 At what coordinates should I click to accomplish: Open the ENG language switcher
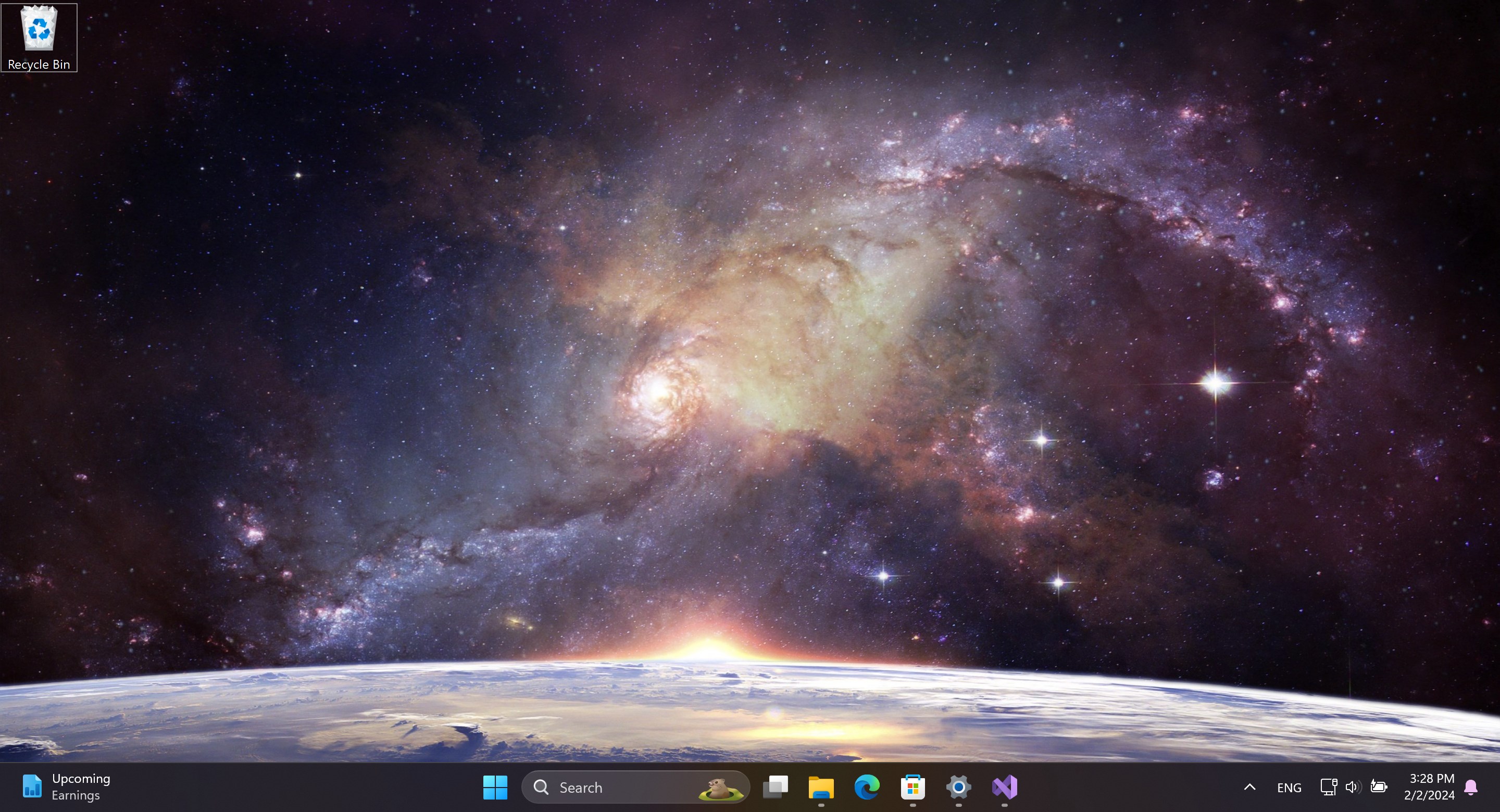(x=1289, y=788)
